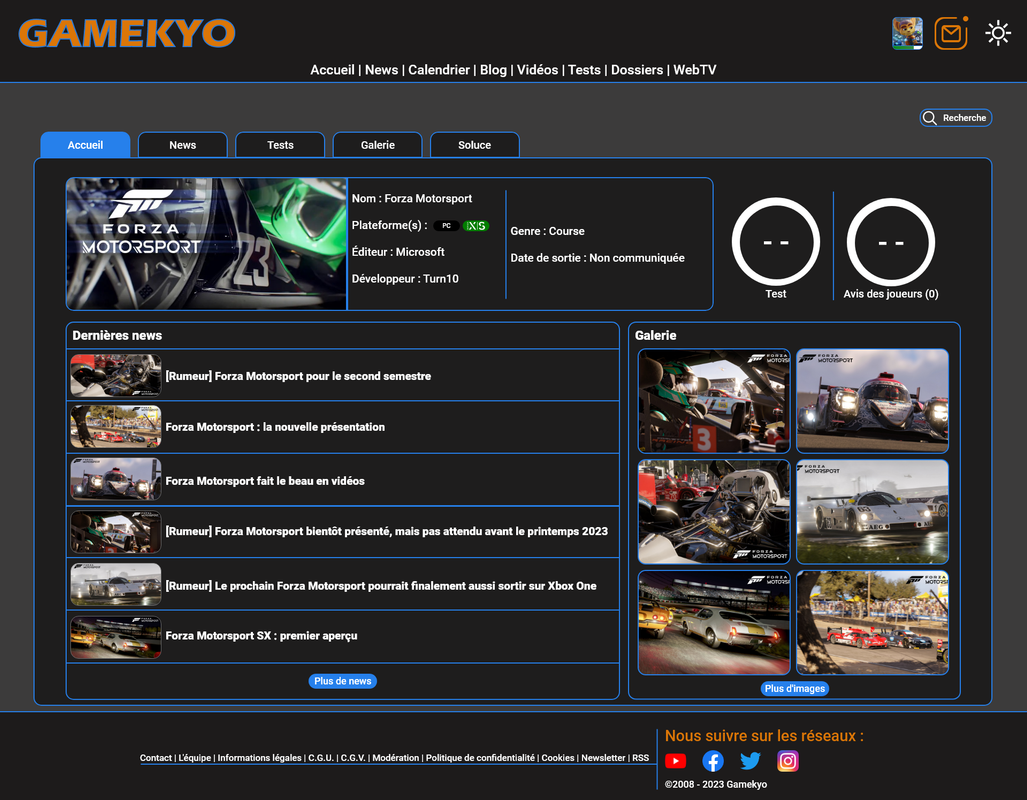Open the Twitter social icon

tap(750, 761)
